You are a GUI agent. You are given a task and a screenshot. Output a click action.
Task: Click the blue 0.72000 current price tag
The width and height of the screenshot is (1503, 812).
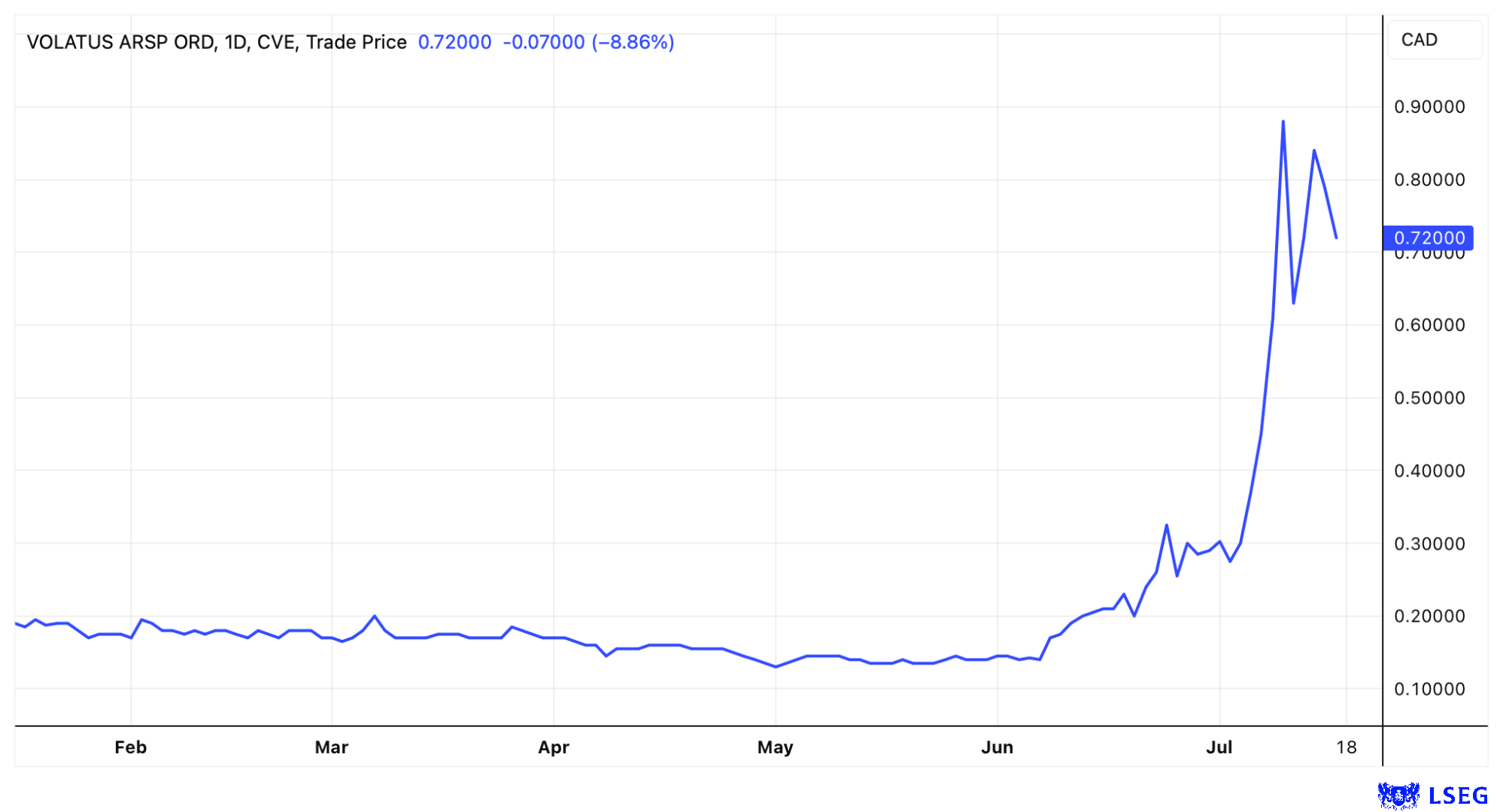tap(1428, 238)
